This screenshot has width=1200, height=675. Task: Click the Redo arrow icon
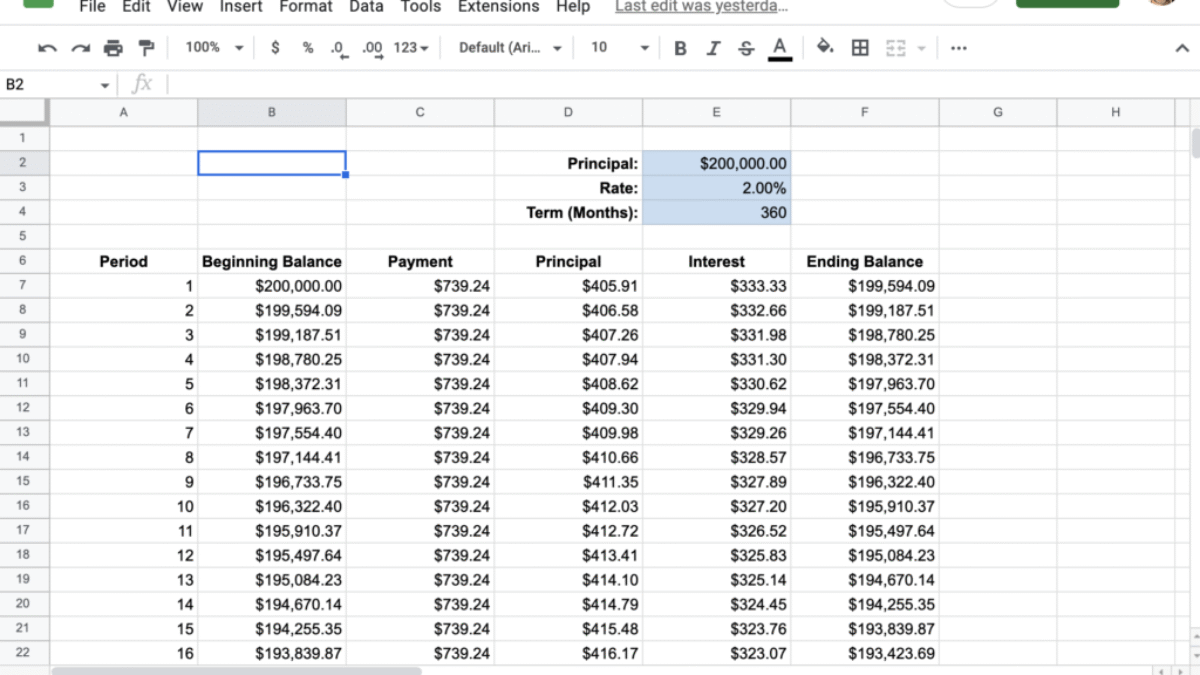pyautogui.click(x=80, y=48)
